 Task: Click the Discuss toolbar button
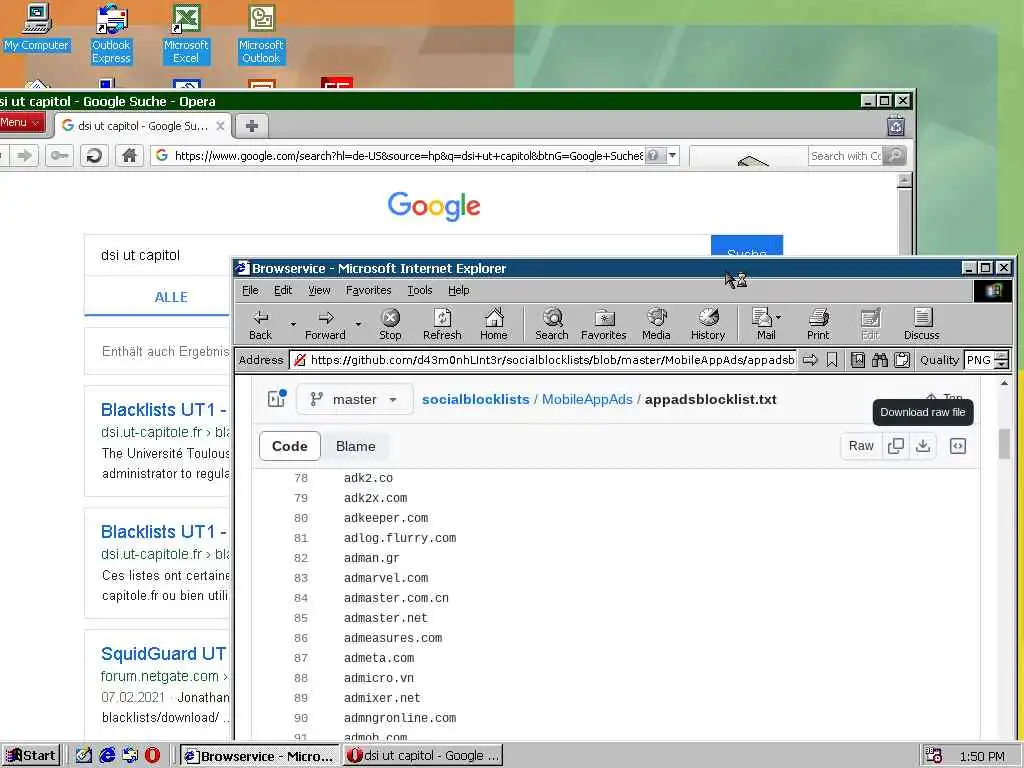[921, 325]
